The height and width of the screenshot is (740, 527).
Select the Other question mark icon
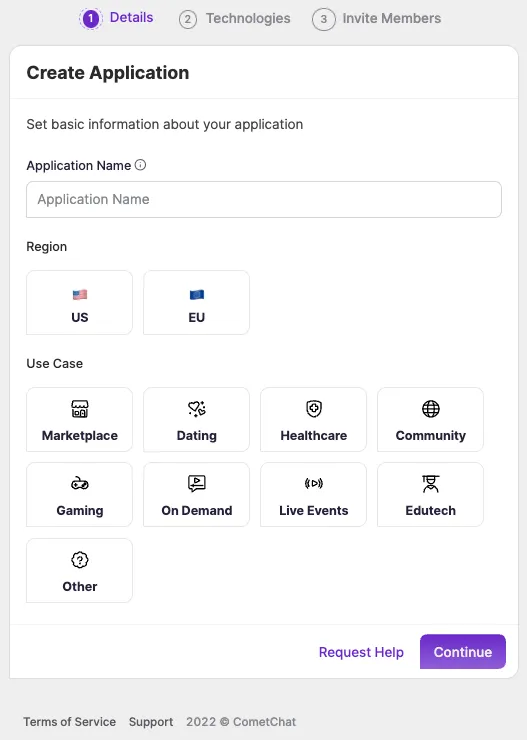click(x=80, y=560)
